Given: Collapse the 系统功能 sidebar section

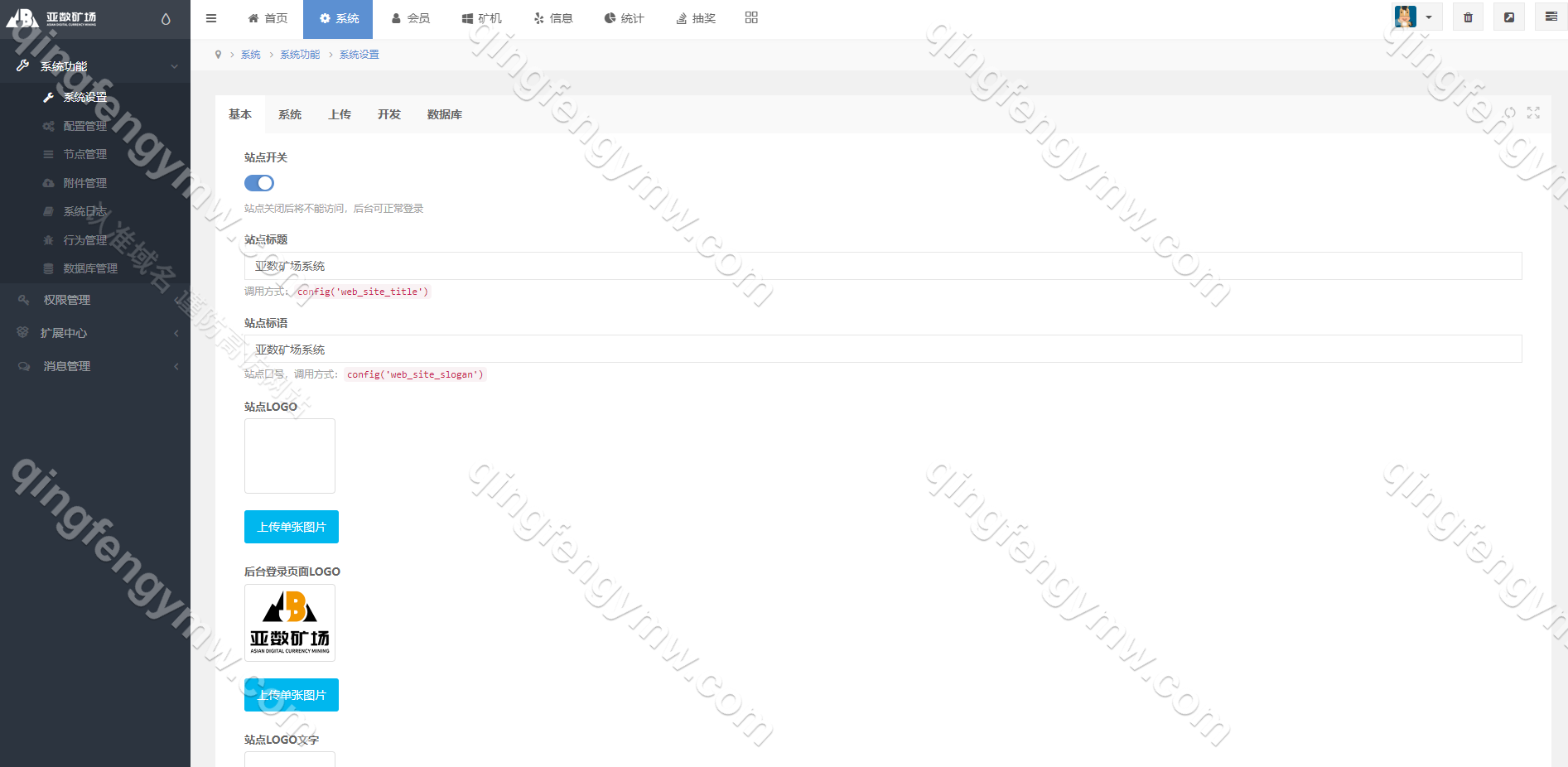Looking at the screenshot, I should tap(95, 66).
